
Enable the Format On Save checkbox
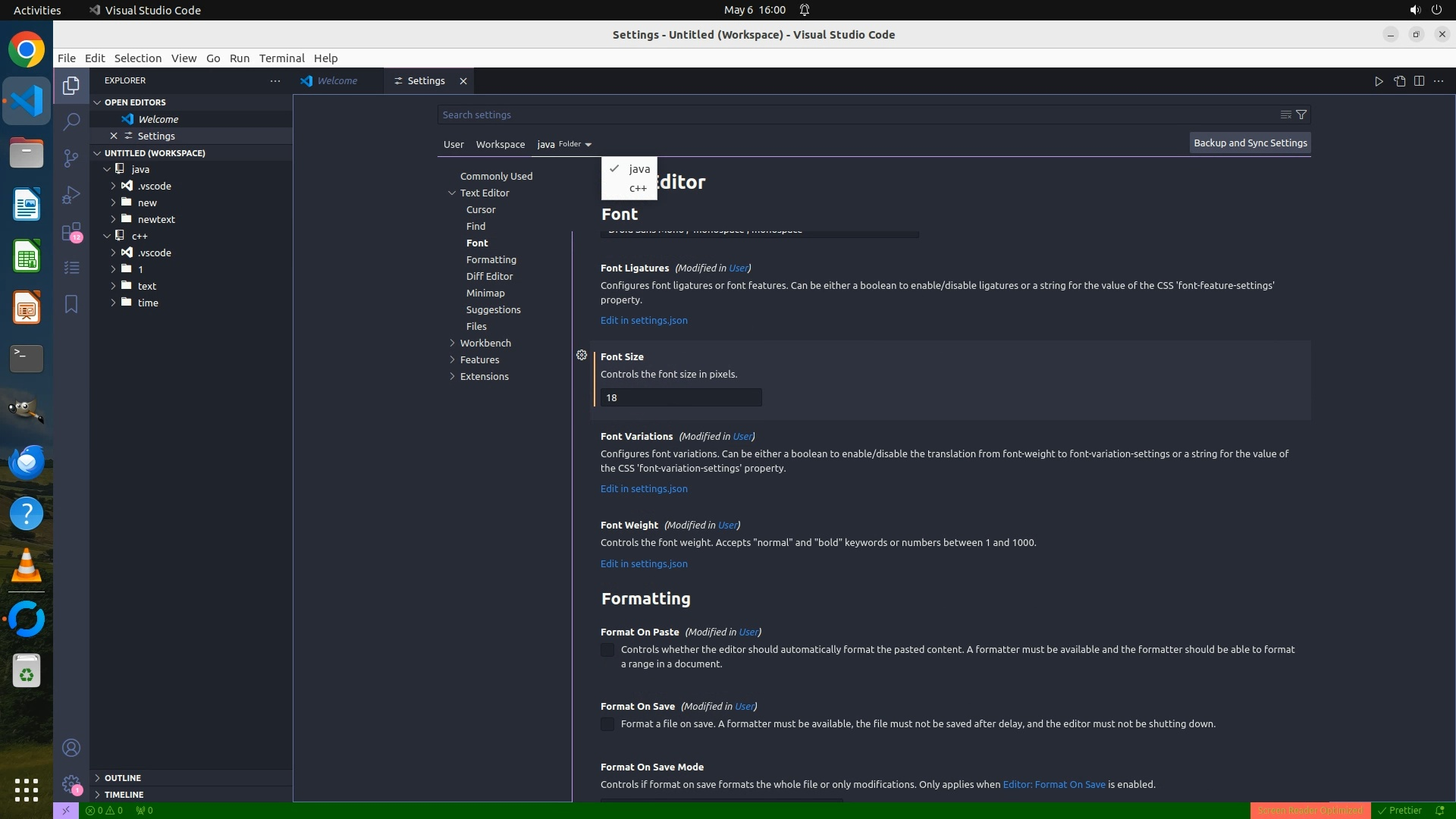(x=607, y=724)
